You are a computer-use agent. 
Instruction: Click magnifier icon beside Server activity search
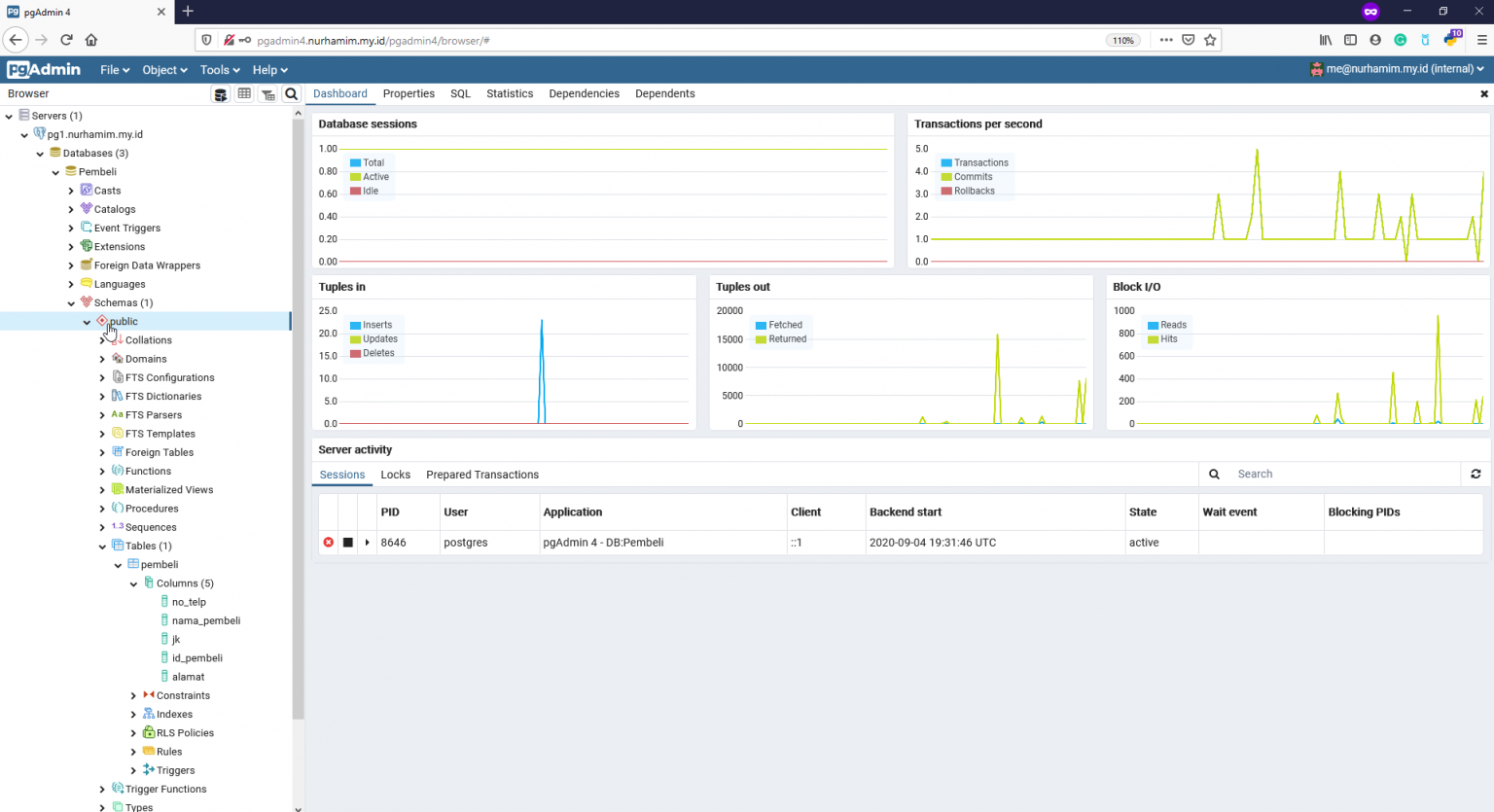[x=1214, y=474]
